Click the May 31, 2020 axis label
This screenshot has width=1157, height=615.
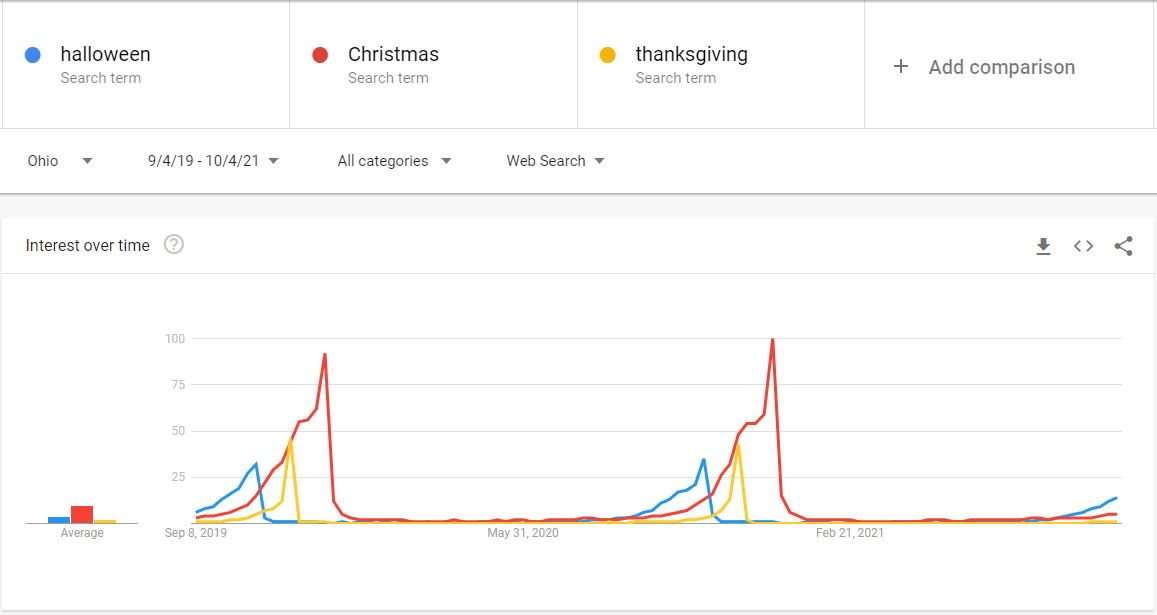[x=523, y=533]
